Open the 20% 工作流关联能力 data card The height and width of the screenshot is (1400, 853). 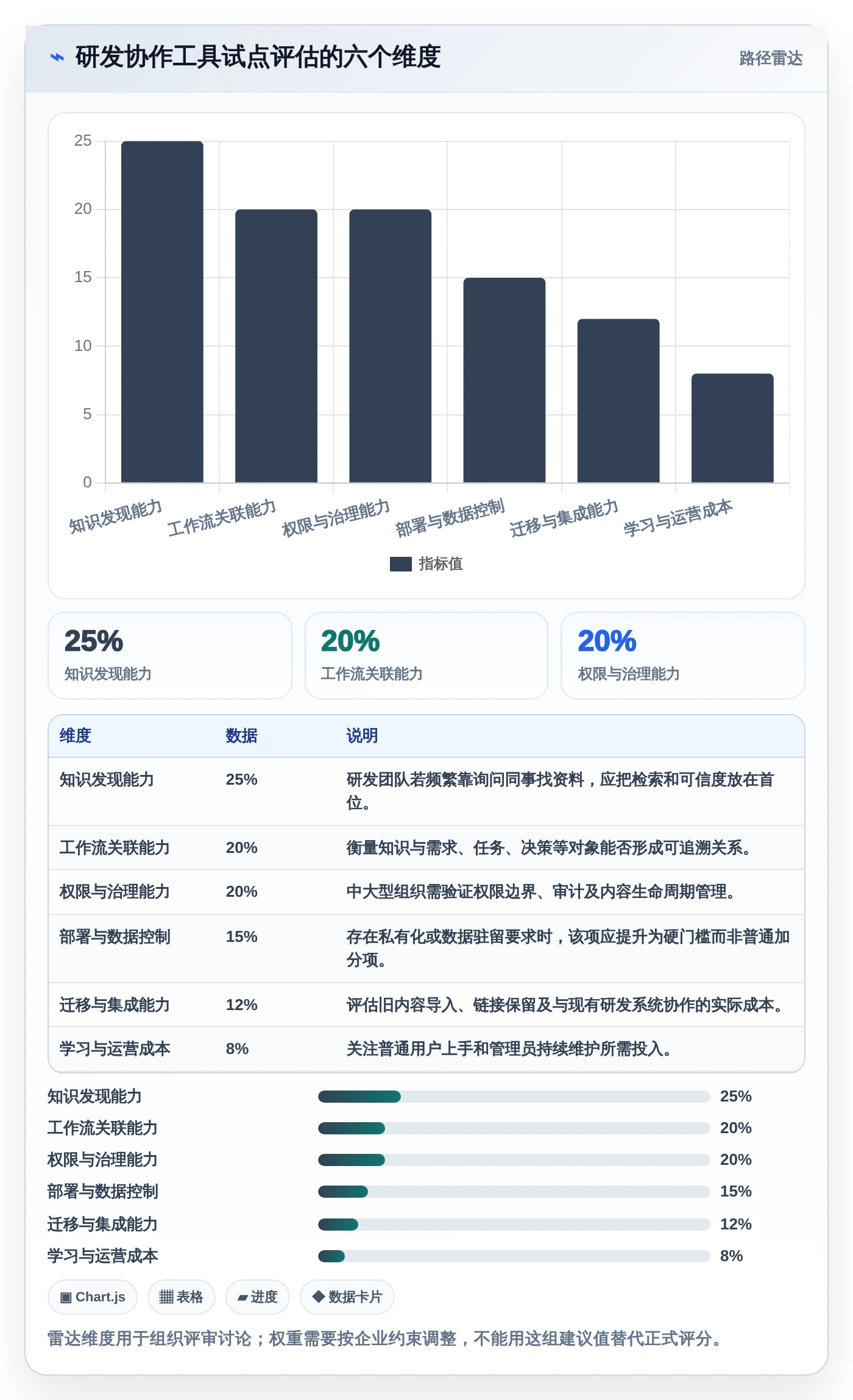[x=426, y=656]
